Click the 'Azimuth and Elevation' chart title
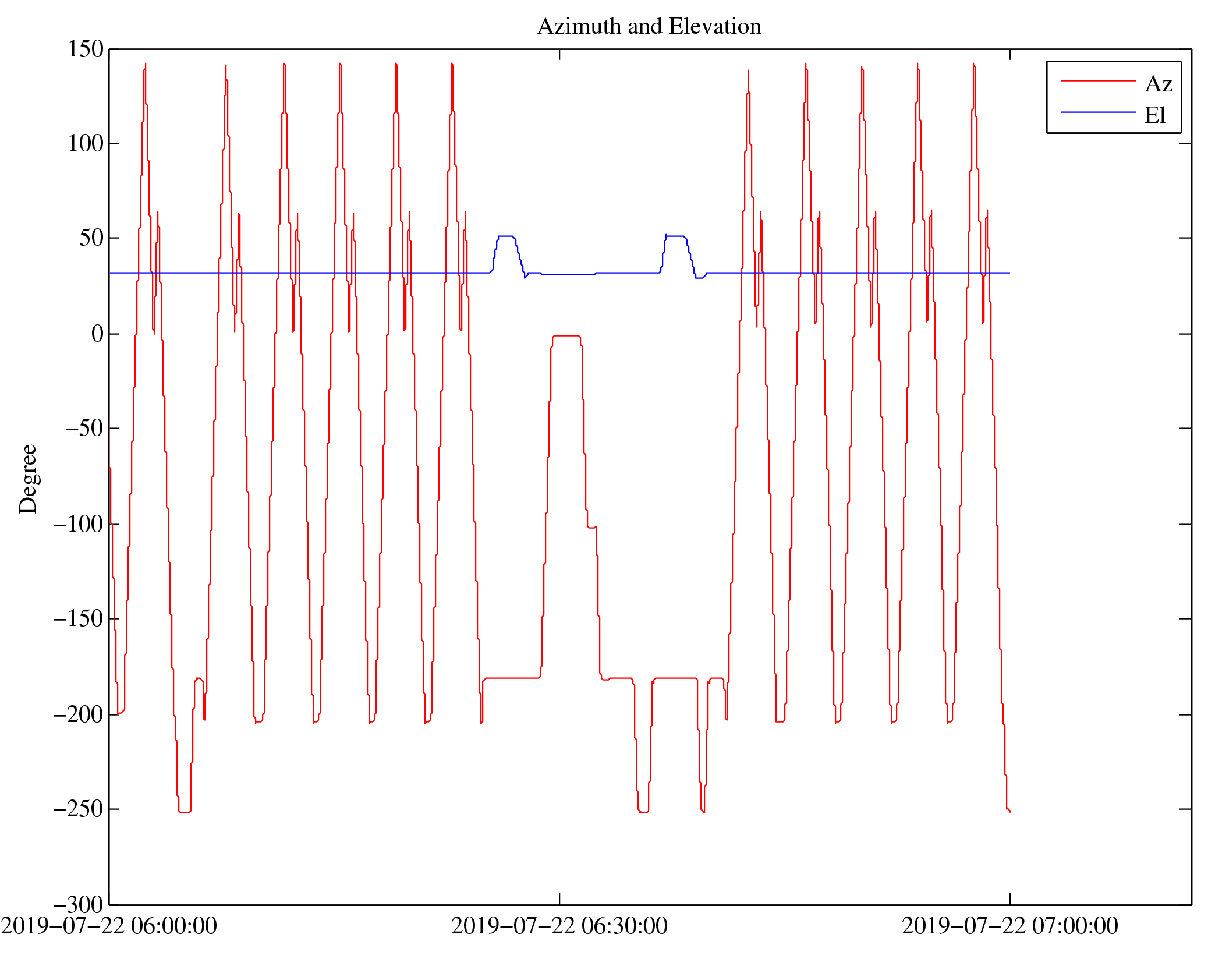The width and height of the screenshot is (1208, 980). pos(649,27)
